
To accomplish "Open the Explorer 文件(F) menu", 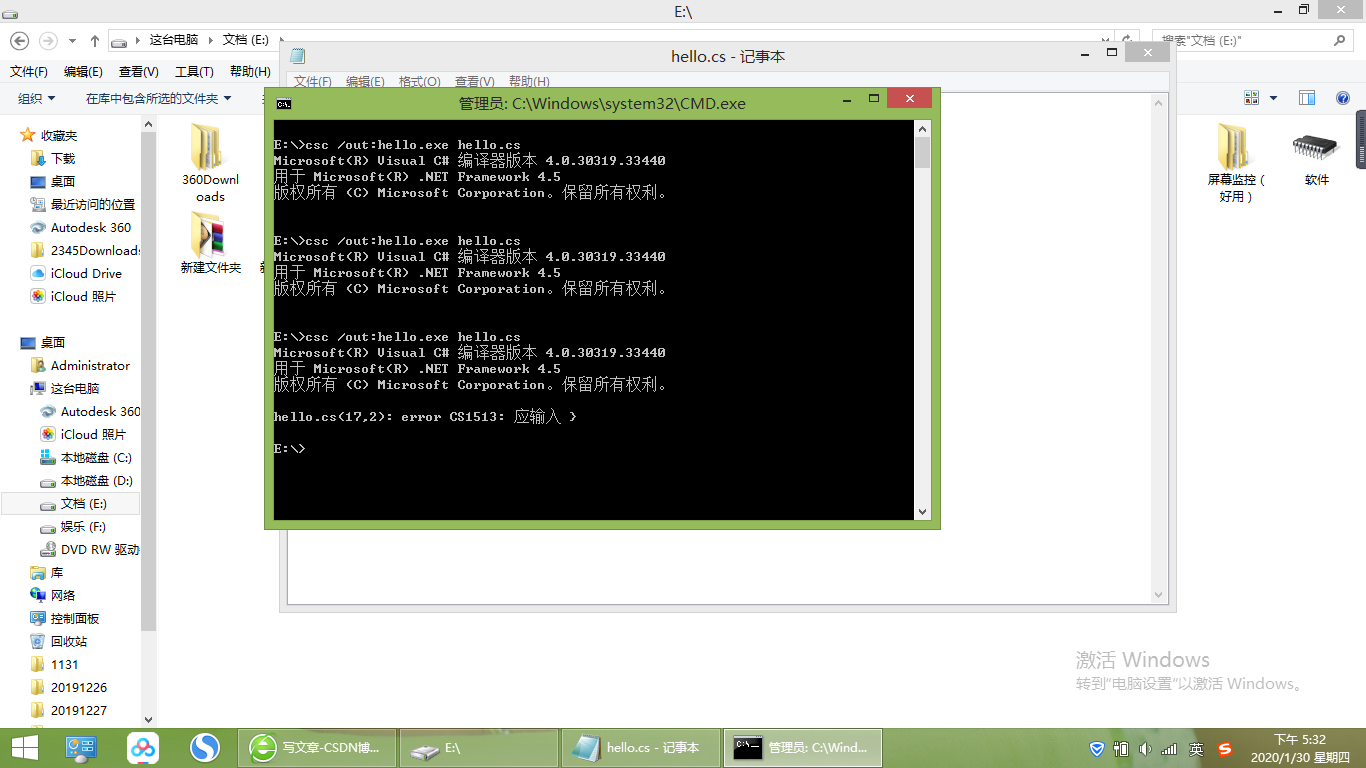I will [x=29, y=72].
